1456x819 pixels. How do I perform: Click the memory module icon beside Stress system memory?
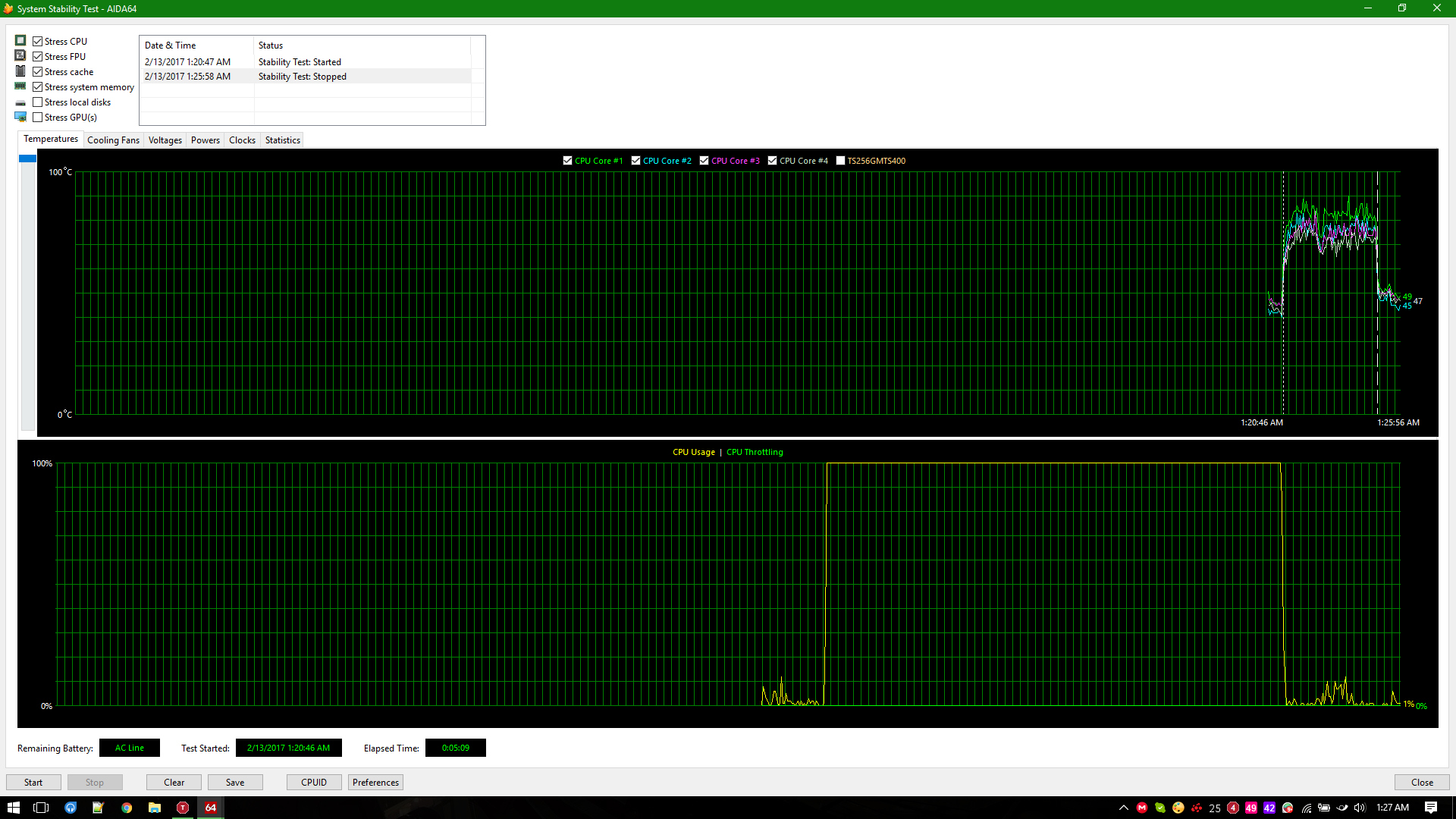pyautogui.click(x=20, y=86)
